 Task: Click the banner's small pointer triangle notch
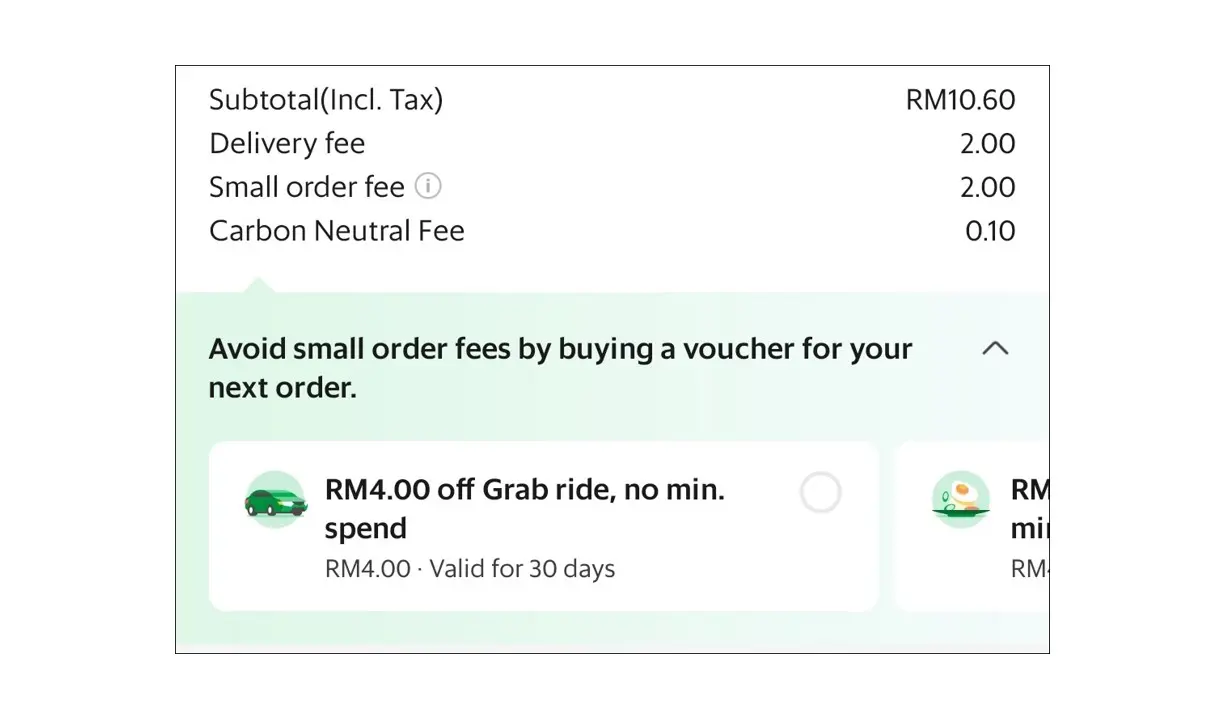[256, 286]
